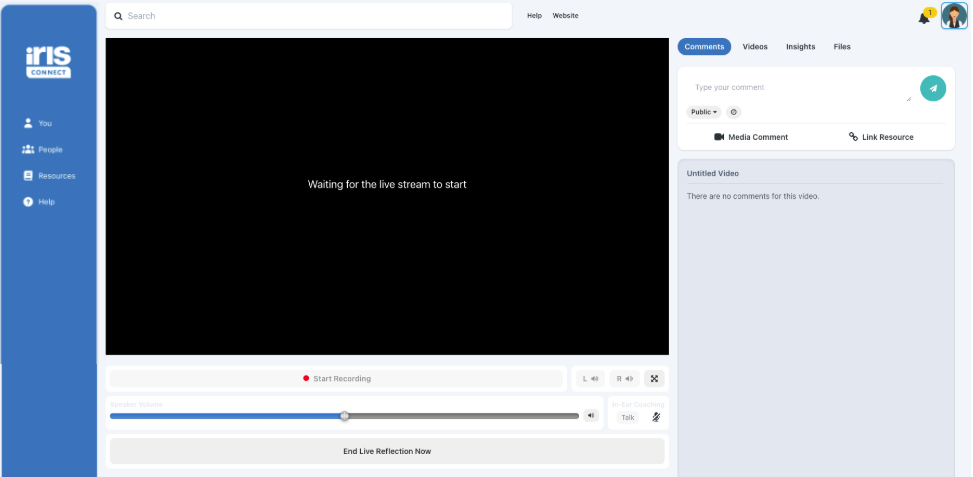Open the Videos tab
This screenshot has height=477, width=973.
[755, 47]
